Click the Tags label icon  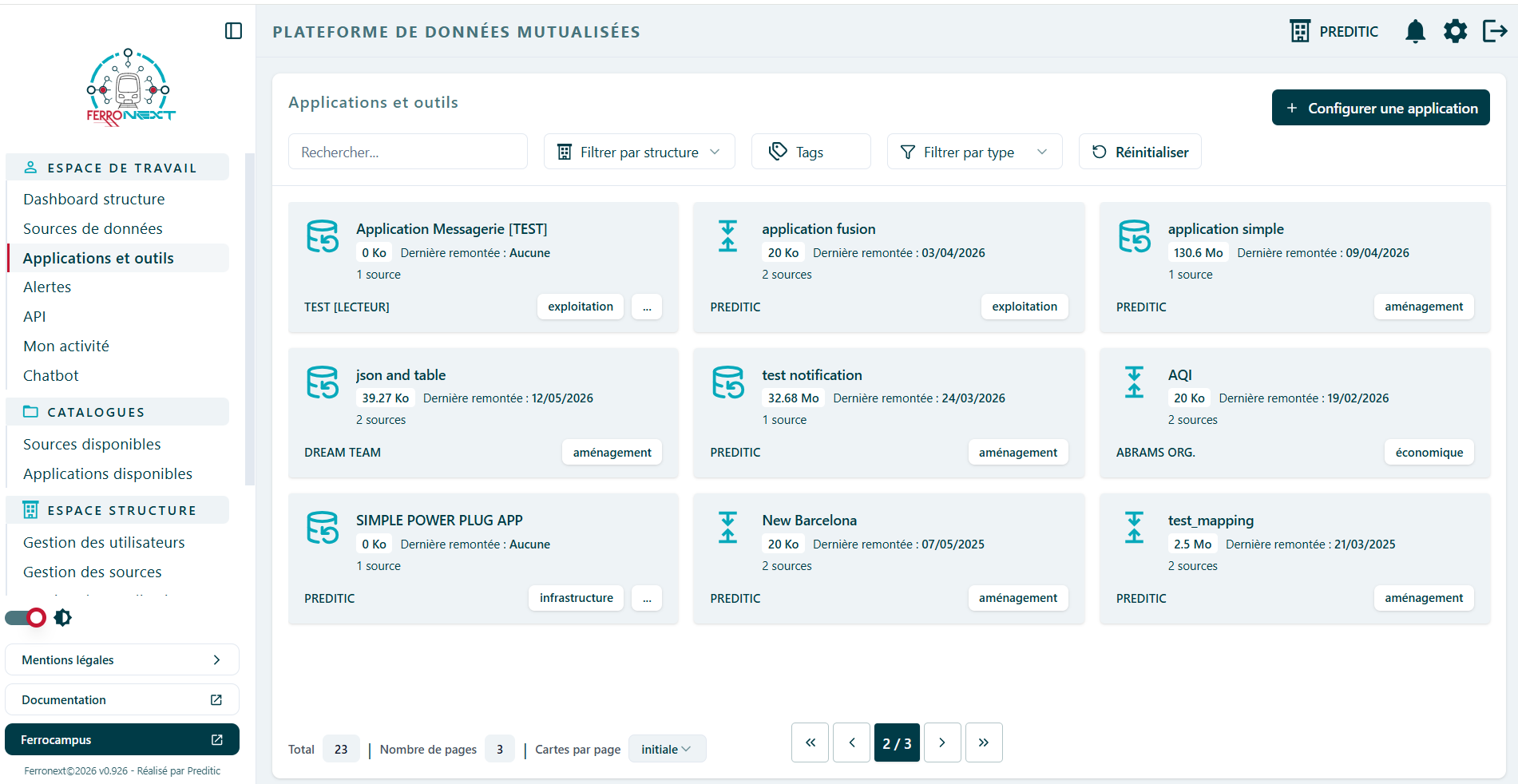pyautogui.click(x=778, y=152)
